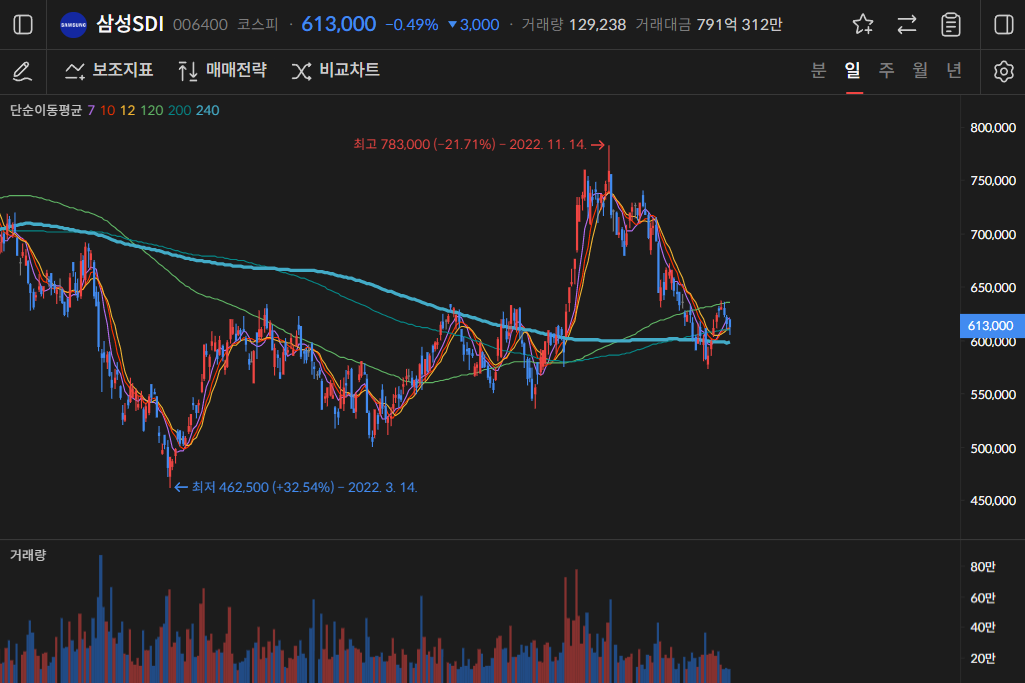This screenshot has width=1025, height=683.
Task: Click the swap arrows icon
Action: [907, 25]
